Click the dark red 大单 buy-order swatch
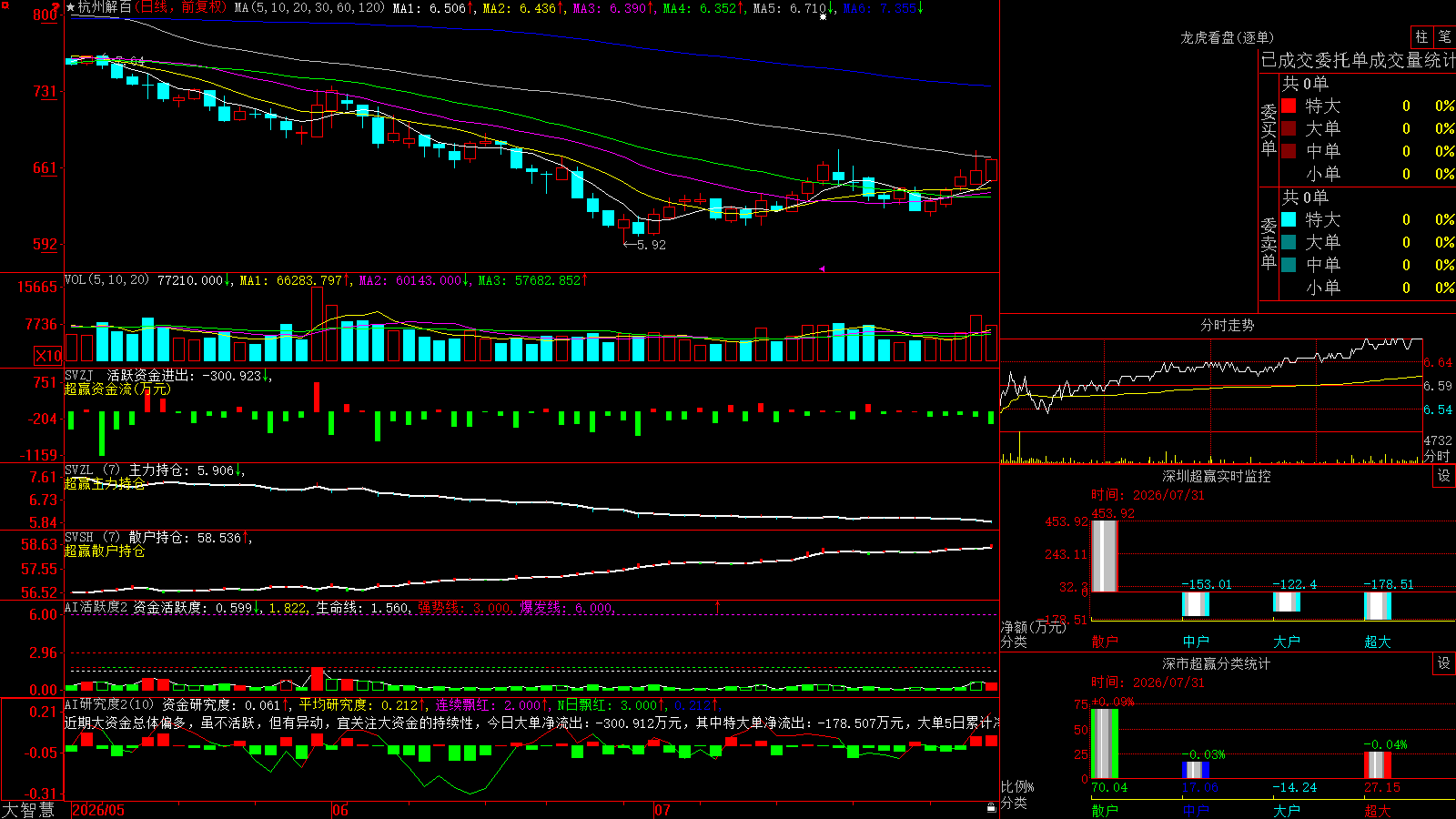Viewport: 1456px width, 819px height. click(x=1289, y=128)
